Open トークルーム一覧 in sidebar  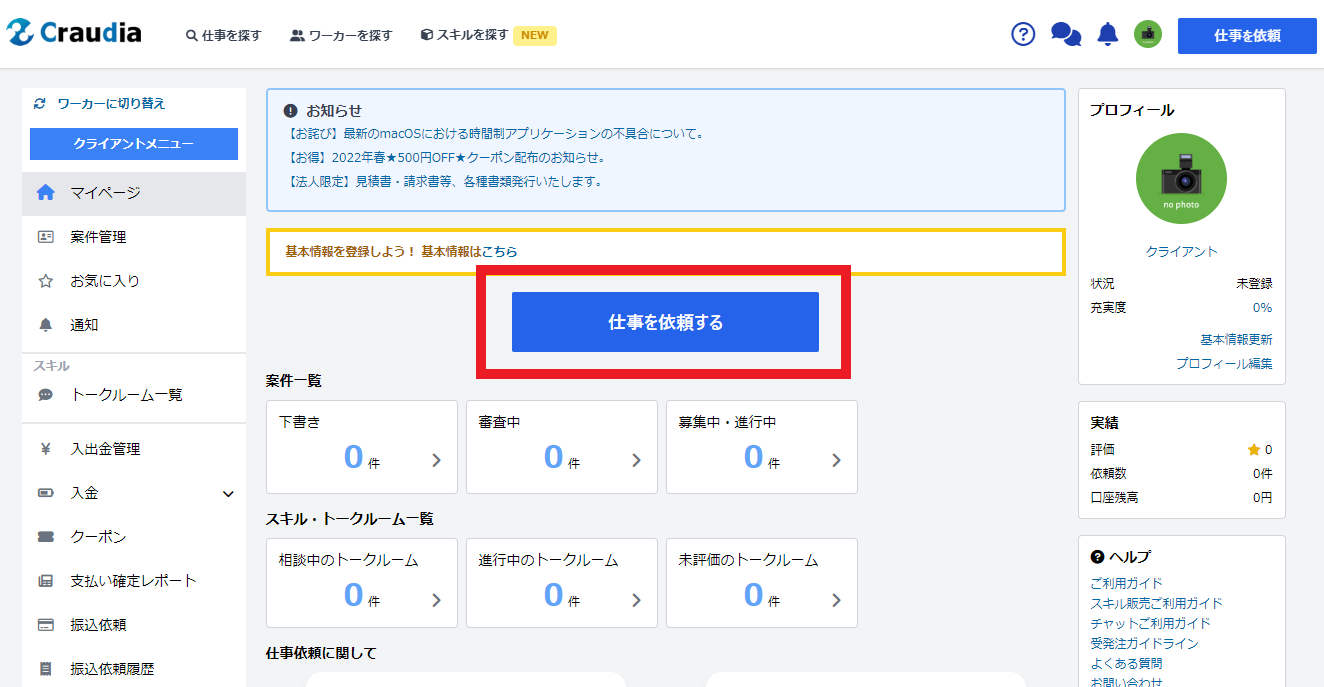[x=126, y=395]
